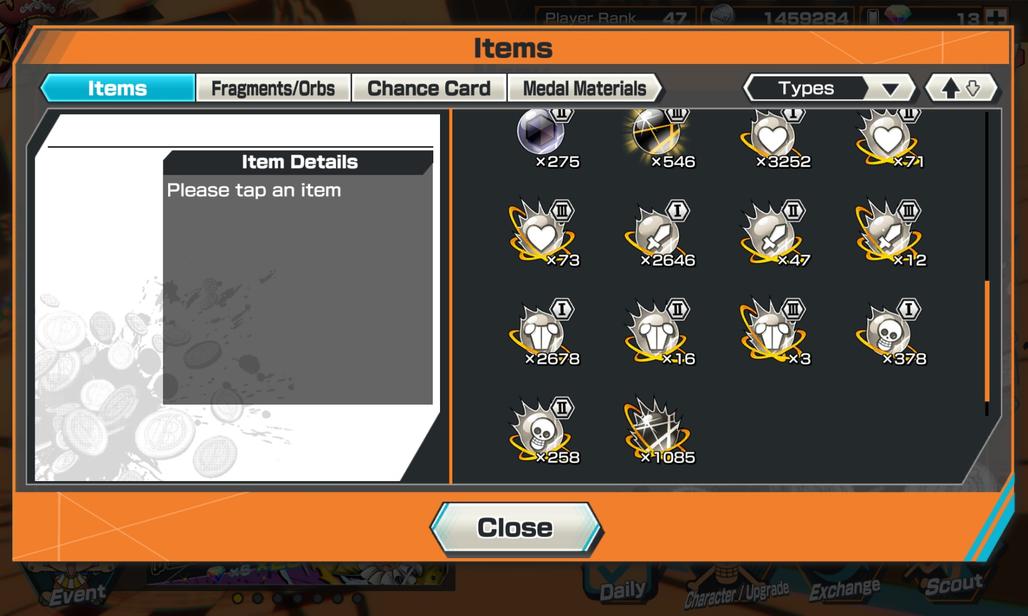Select the heart tier II item x71
This screenshot has width=1028, height=616.
coord(892,137)
